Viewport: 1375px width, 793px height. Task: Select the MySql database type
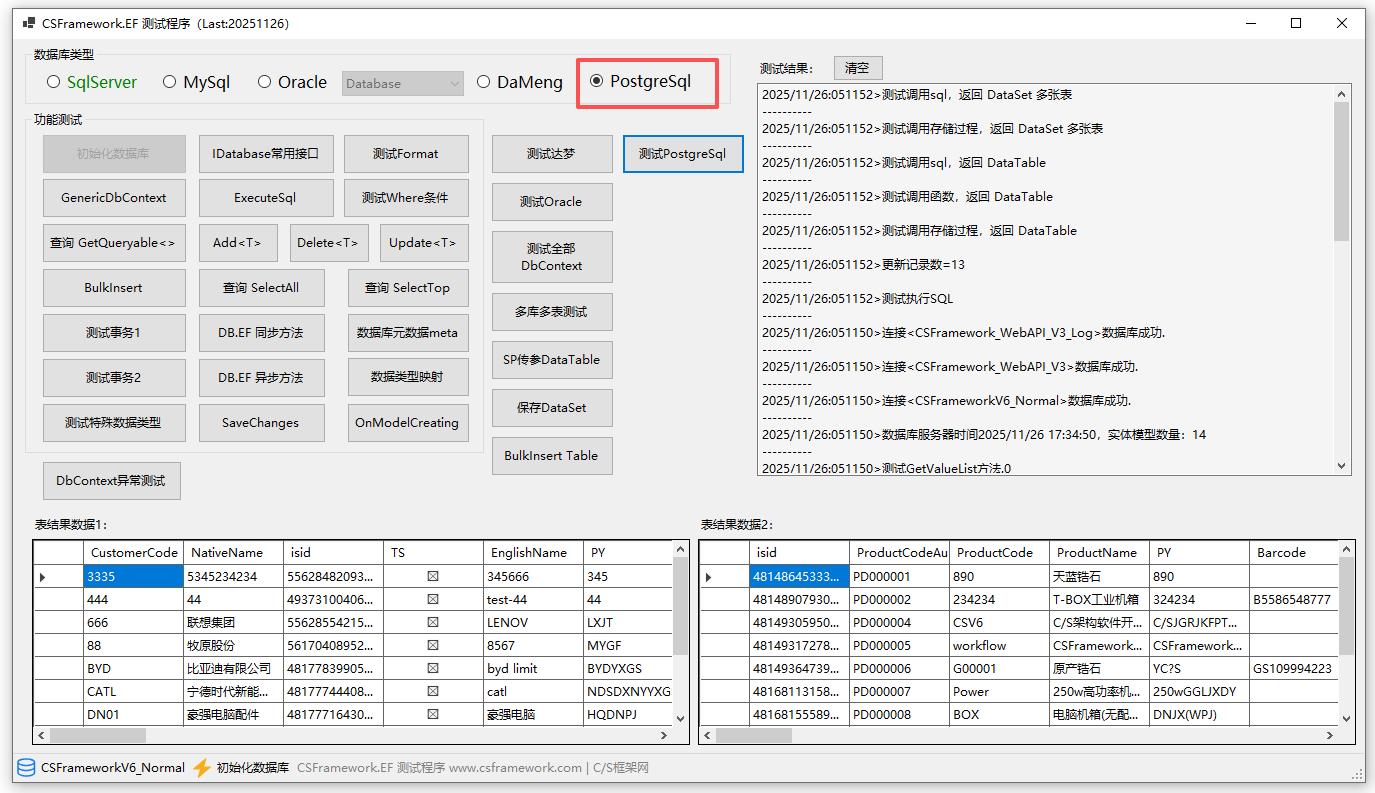[x=170, y=83]
